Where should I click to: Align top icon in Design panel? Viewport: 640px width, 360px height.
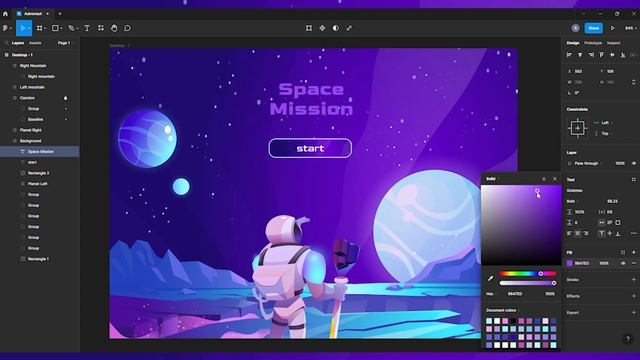[x=602, y=55]
